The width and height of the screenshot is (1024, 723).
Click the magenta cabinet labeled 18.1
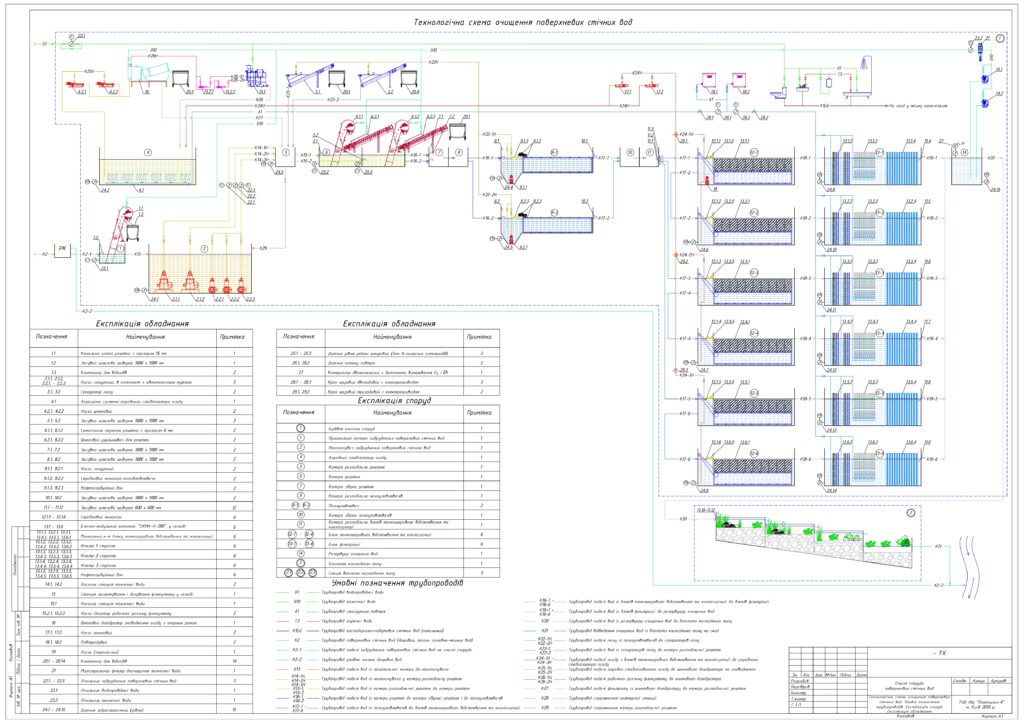[711, 80]
